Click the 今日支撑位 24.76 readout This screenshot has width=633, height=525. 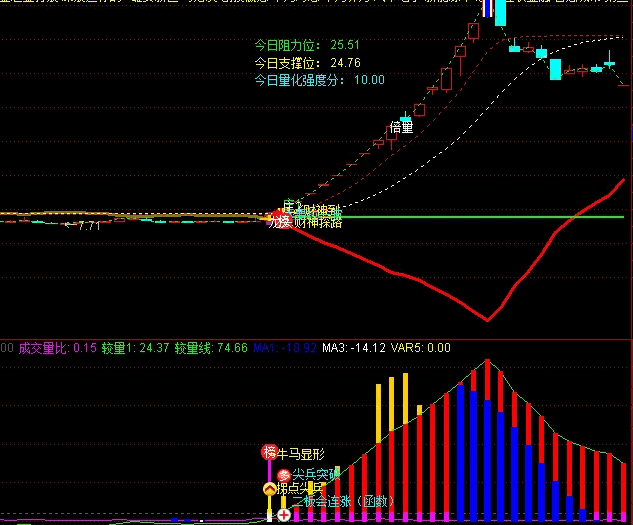point(307,63)
